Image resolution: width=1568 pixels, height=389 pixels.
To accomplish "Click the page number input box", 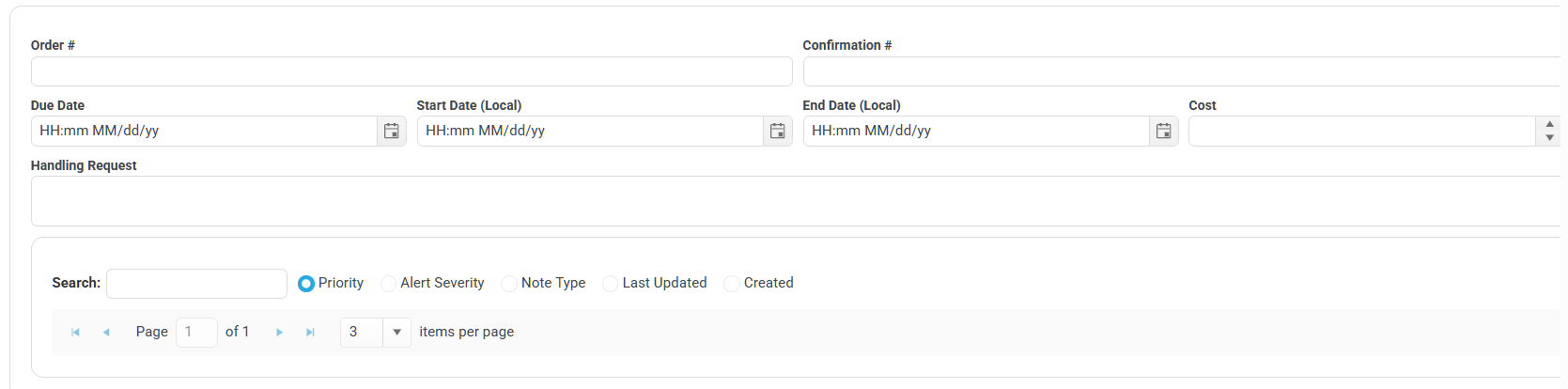I will coord(196,333).
